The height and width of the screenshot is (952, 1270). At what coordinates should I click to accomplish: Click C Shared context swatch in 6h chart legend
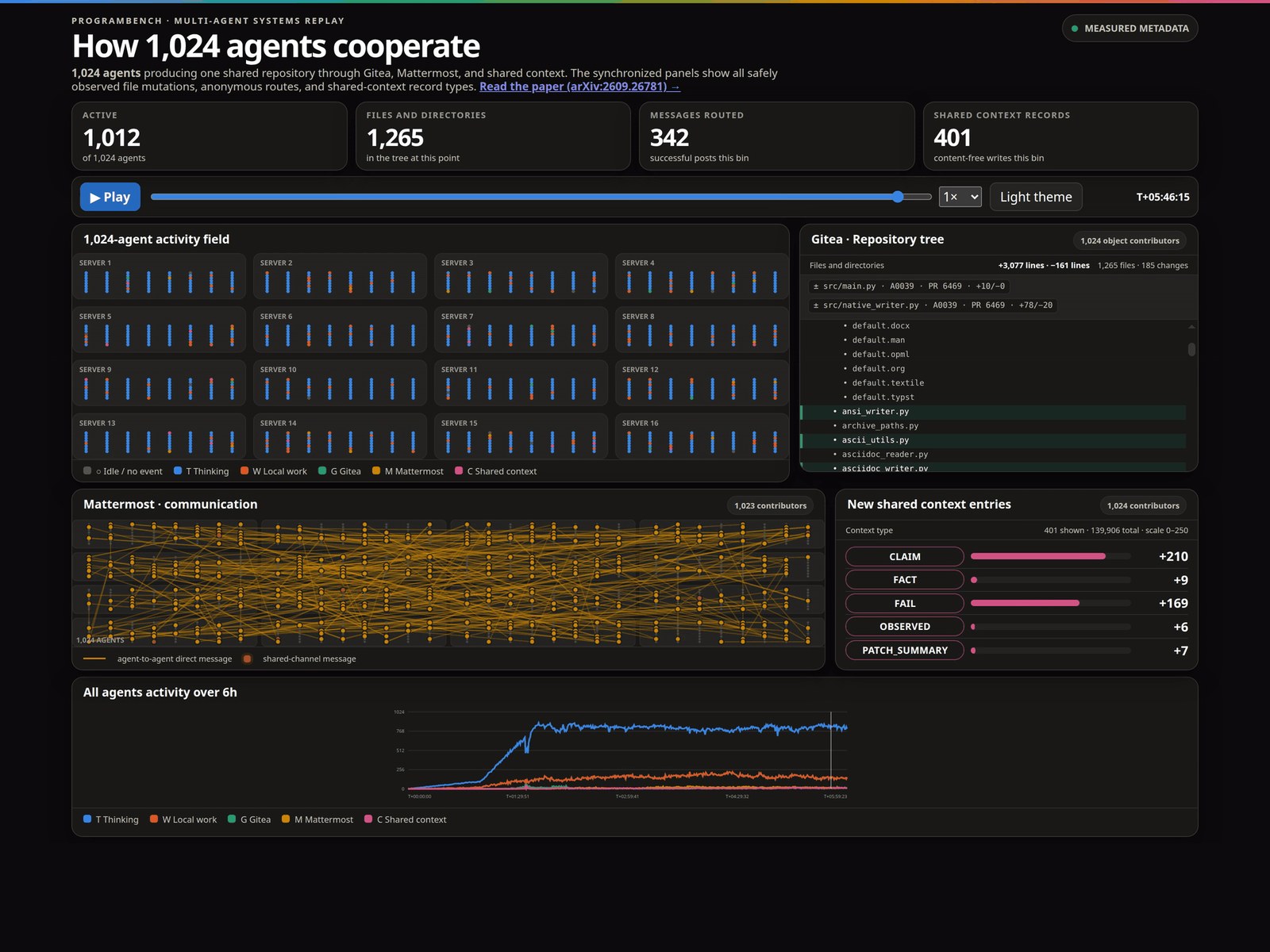[x=368, y=819]
